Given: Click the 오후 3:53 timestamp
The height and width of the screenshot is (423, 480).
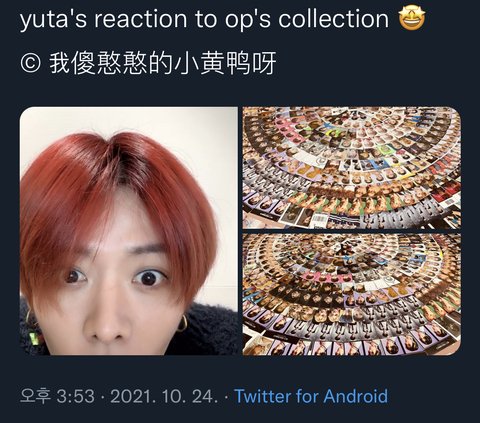Looking at the screenshot, I should pyautogui.click(x=57, y=396).
